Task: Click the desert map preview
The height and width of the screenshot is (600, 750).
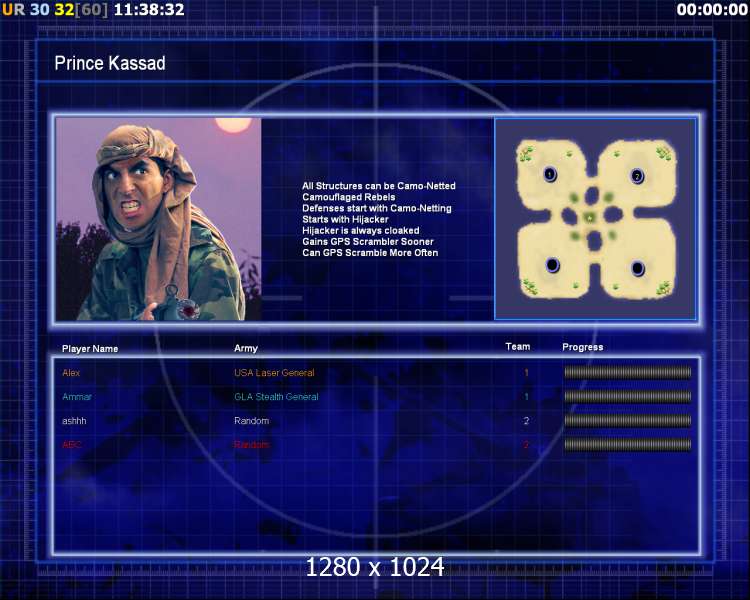Action: (x=596, y=219)
